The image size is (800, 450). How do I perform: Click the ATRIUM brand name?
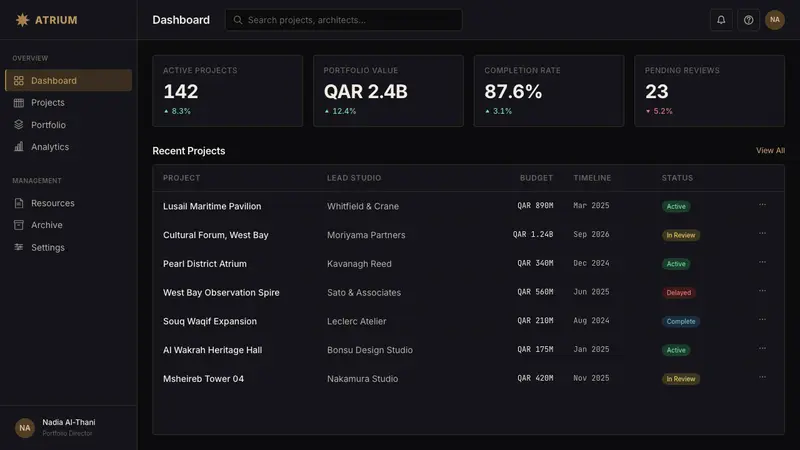click(56, 20)
